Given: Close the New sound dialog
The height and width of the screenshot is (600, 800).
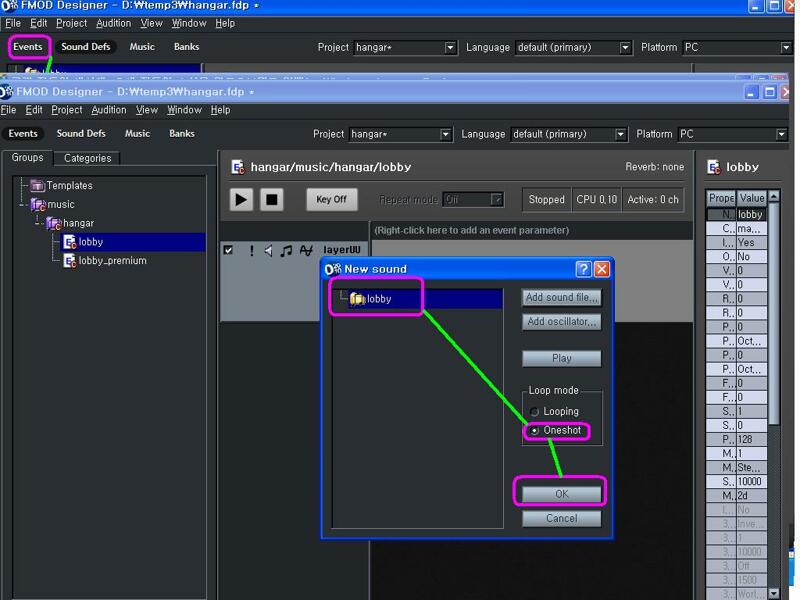Looking at the screenshot, I should pos(602,269).
